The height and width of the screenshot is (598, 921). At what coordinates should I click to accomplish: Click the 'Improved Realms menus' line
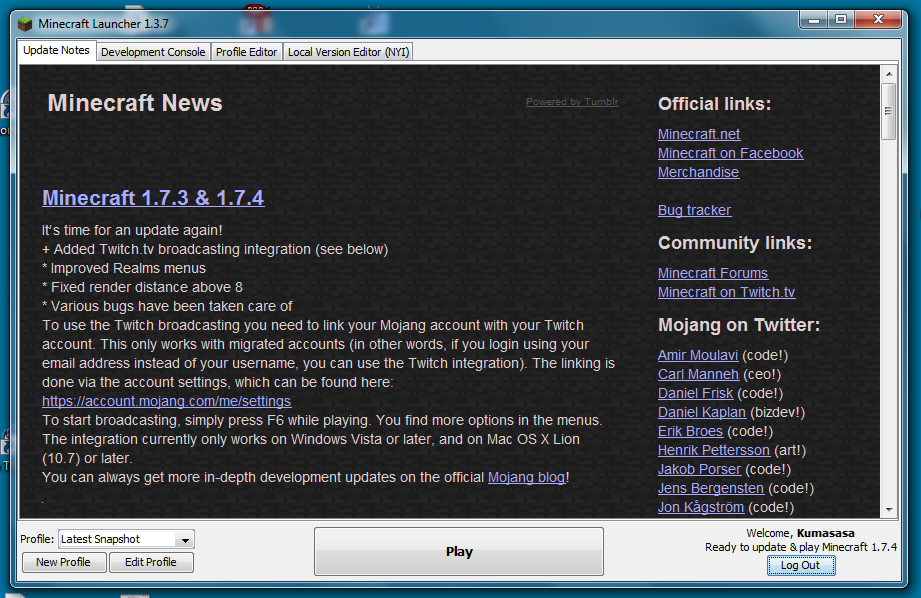pos(124,268)
